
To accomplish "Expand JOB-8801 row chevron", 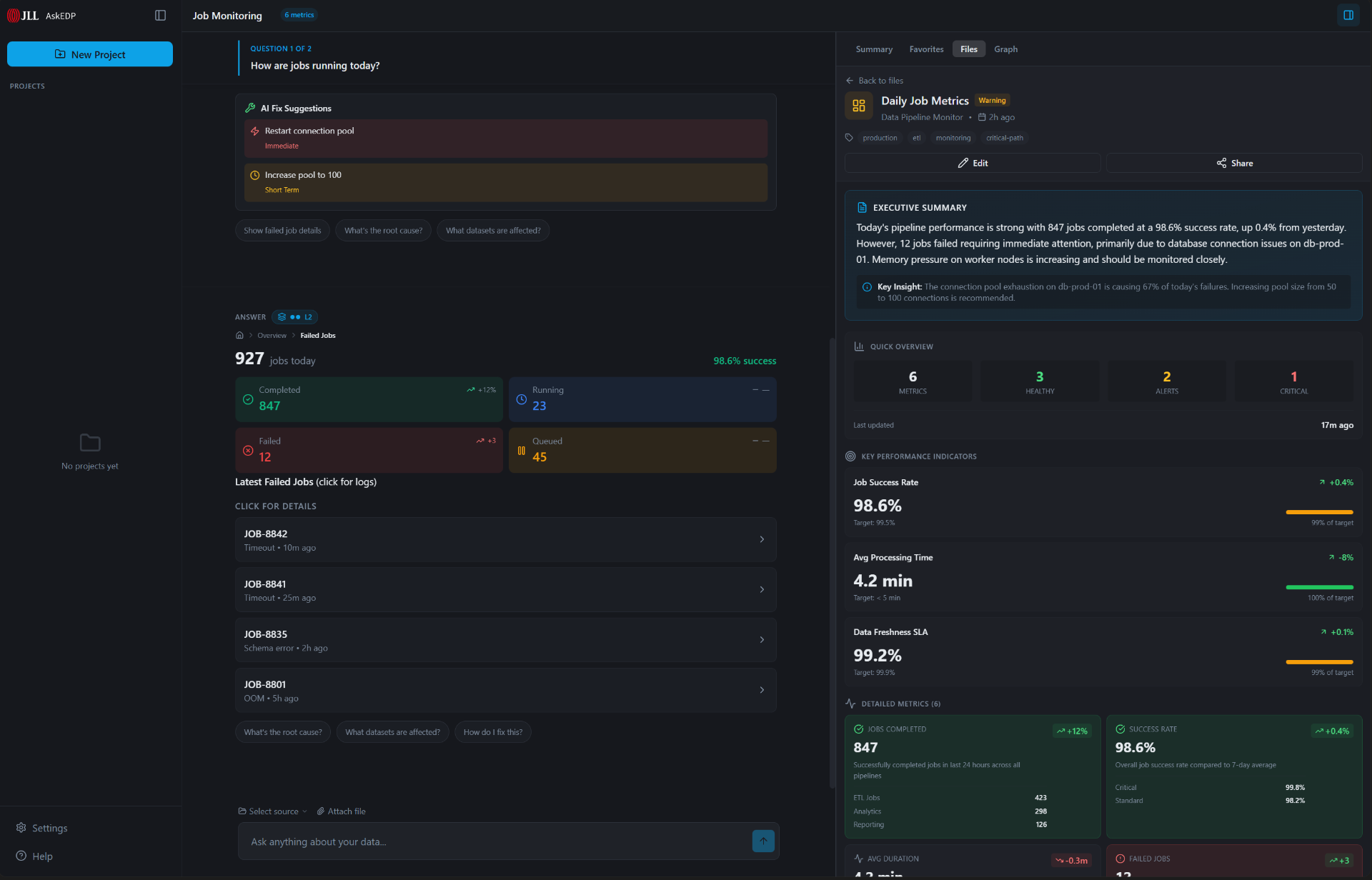I will tap(762, 689).
